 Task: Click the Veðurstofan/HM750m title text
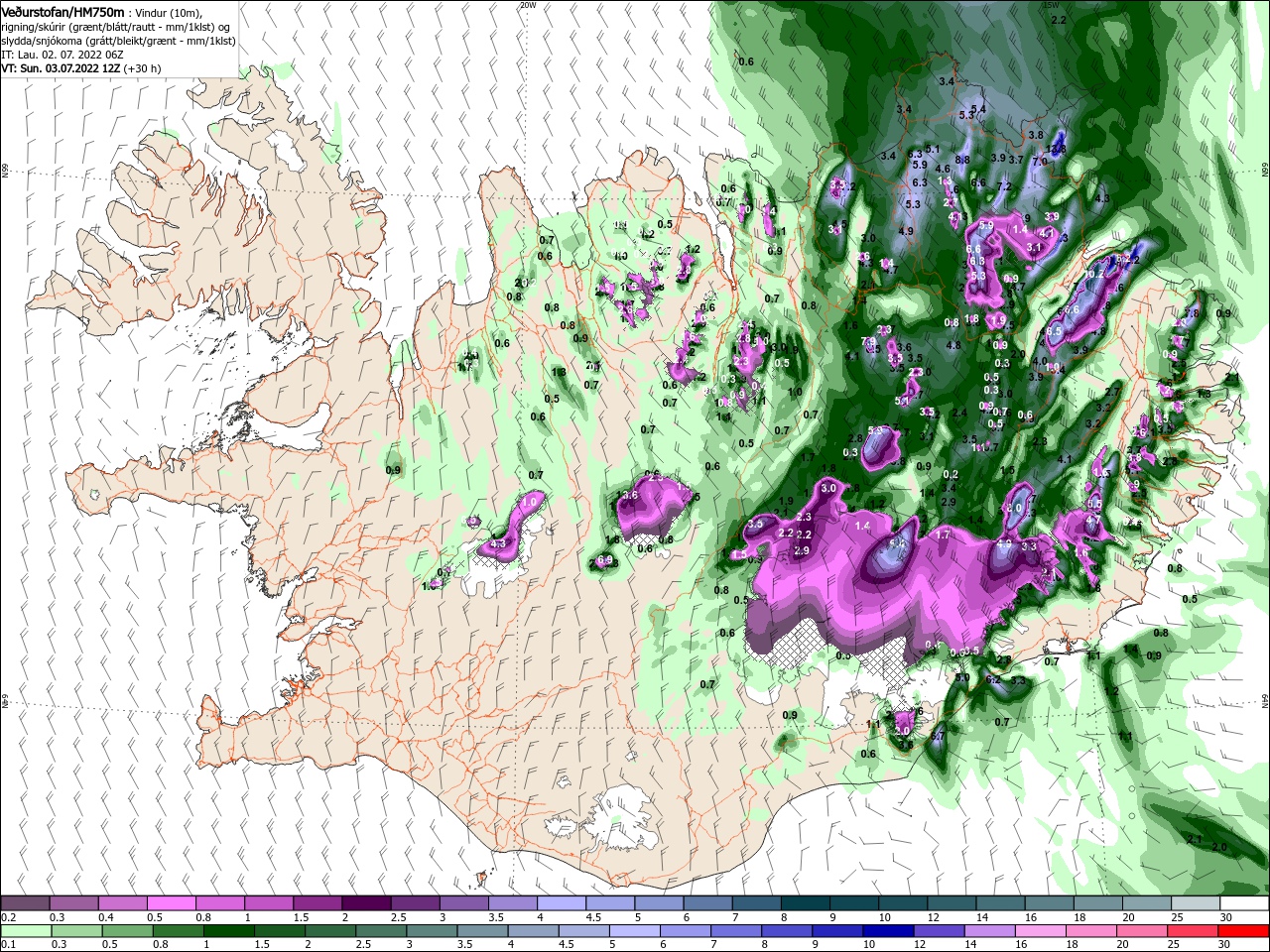[x=63, y=11]
